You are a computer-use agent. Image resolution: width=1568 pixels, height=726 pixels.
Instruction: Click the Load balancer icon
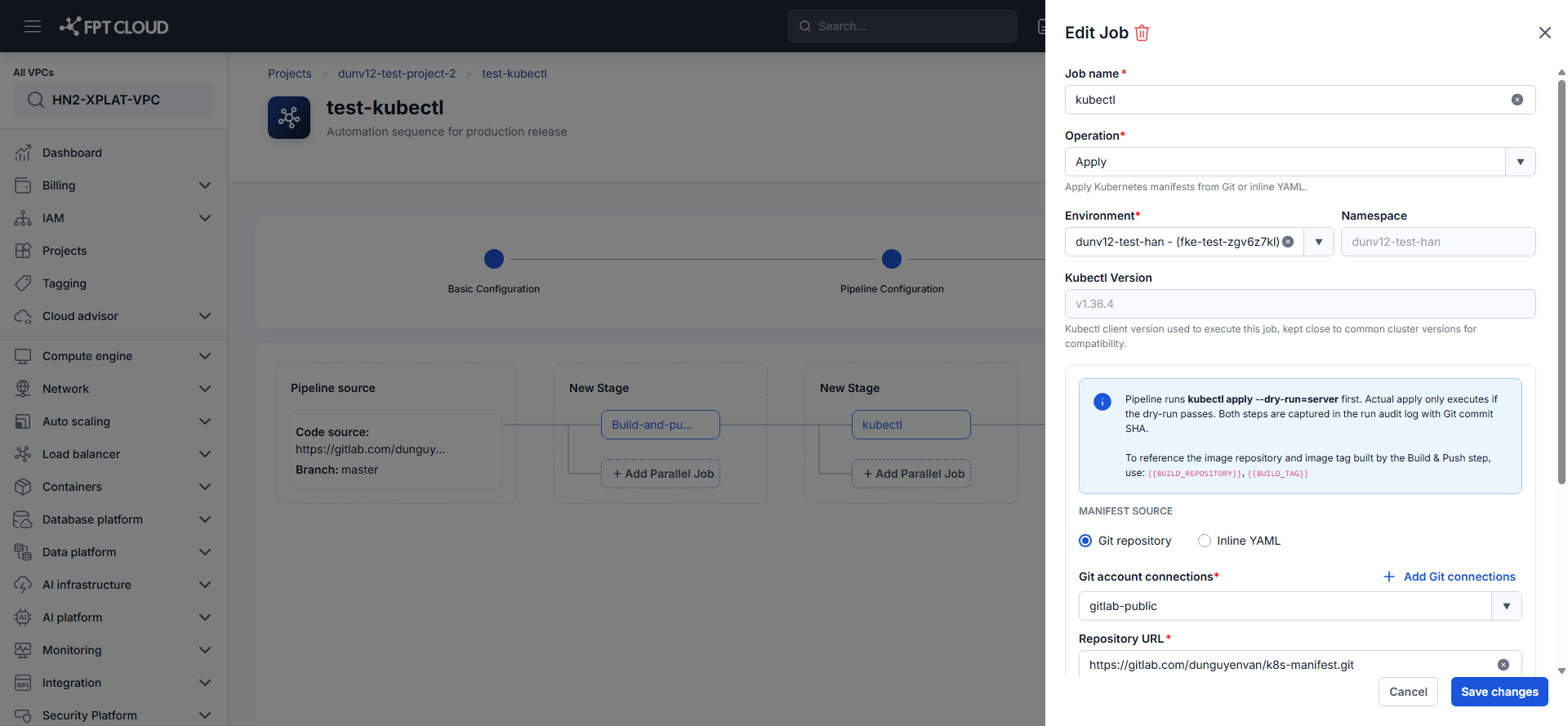click(23, 454)
